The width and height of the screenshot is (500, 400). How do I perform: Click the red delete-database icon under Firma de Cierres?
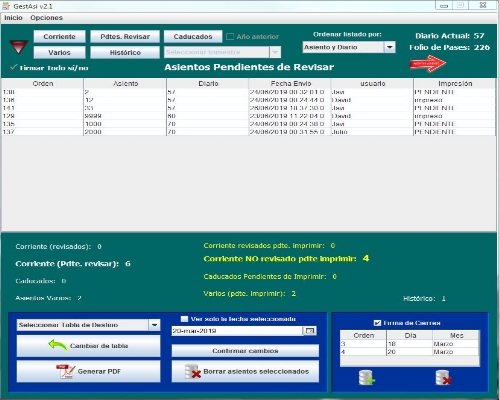coord(444,378)
